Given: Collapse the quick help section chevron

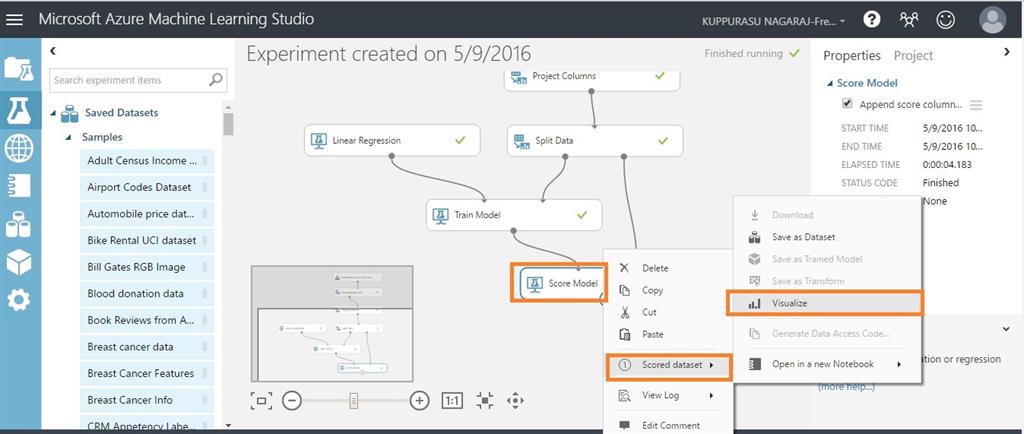Looking at the screenshot, I should [1006, 330].
